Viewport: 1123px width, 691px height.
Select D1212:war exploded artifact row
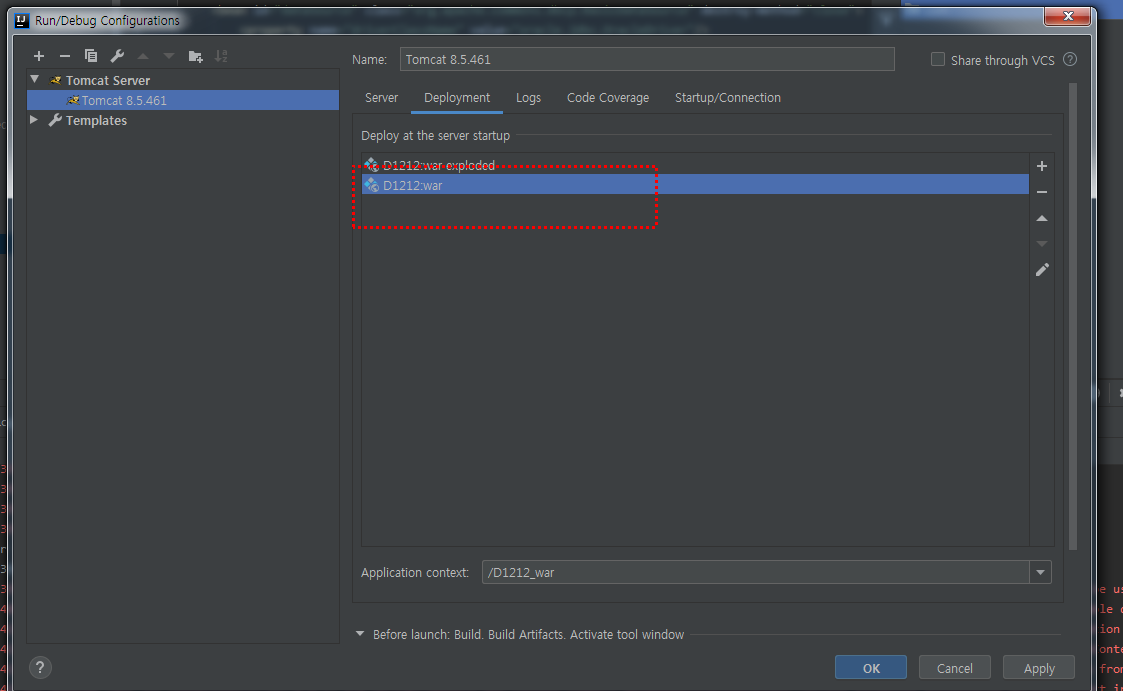click(x=695, y=165)
